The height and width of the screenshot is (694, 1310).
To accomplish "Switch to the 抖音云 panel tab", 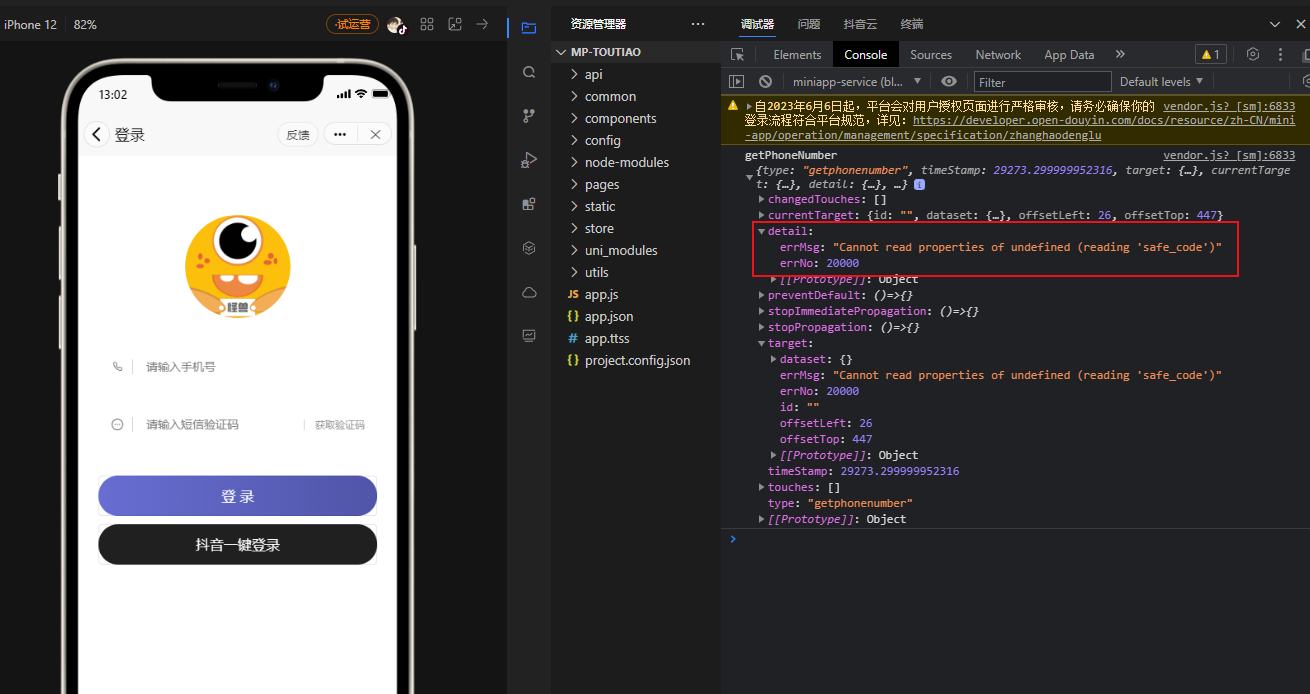I will (x=861, y=24).
